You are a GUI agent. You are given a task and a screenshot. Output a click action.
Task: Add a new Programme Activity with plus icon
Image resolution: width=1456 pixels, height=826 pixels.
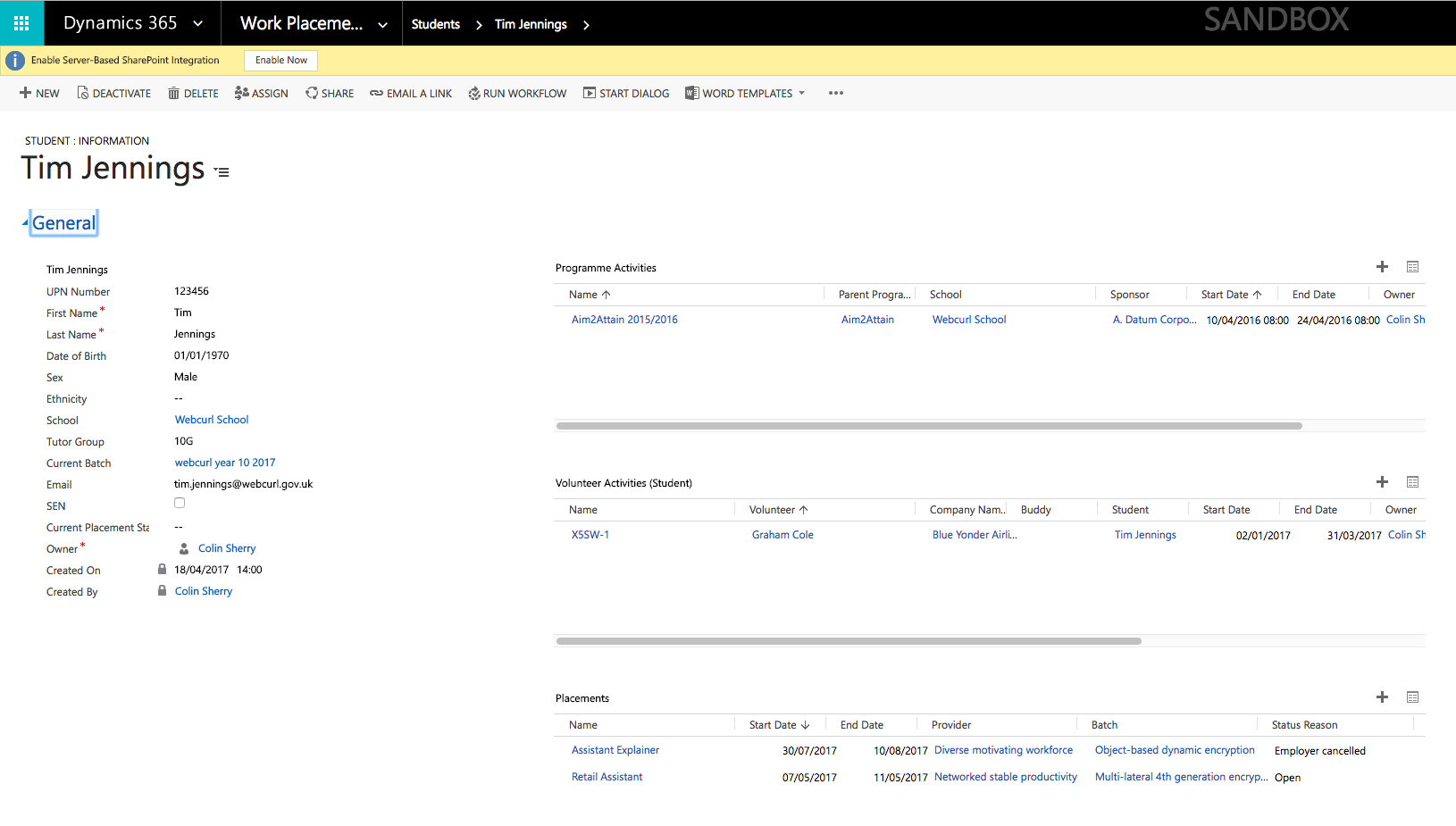(1382, 266)
